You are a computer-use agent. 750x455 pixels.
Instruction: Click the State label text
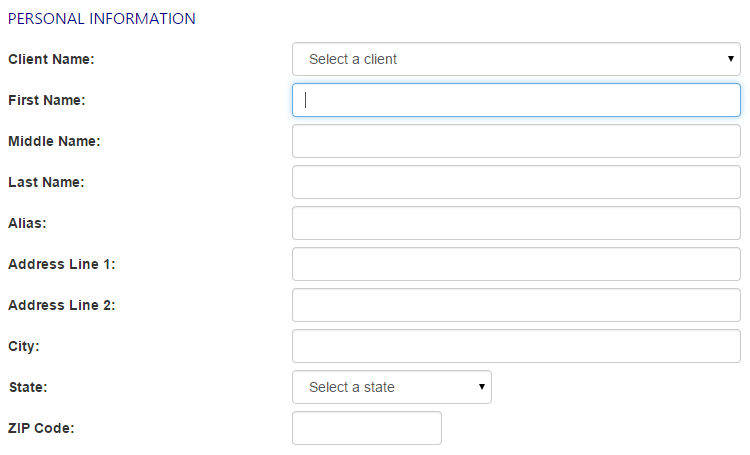pyautogui.click(x=28, y=387)
